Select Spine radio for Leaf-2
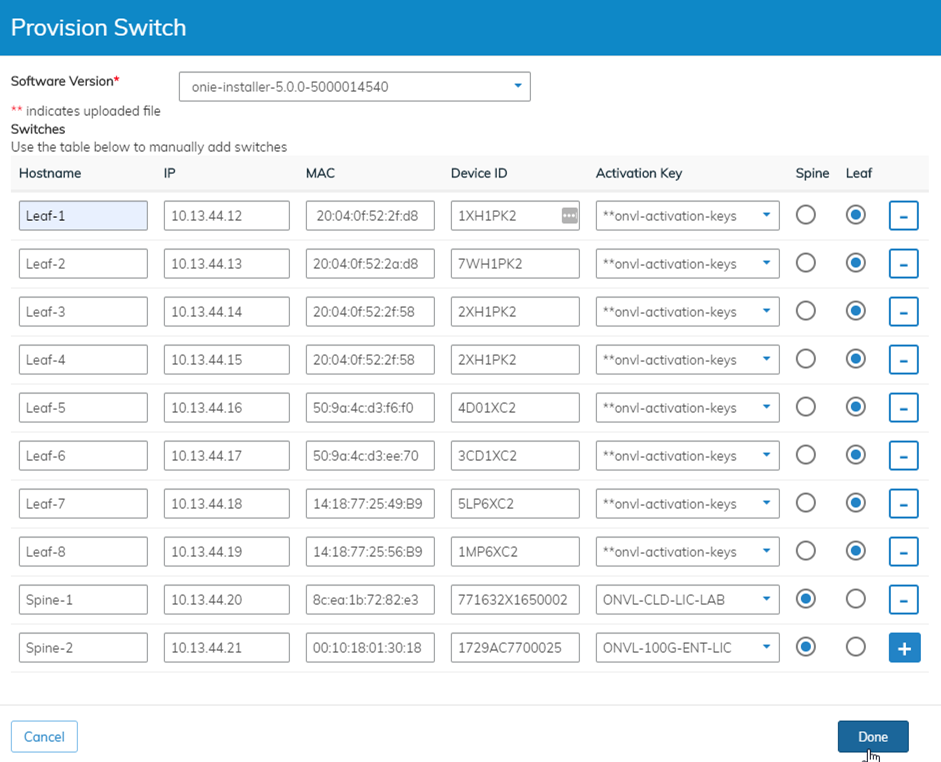This screenshot has width=941, height=762. pyautogui.click(x=805, y=263)
